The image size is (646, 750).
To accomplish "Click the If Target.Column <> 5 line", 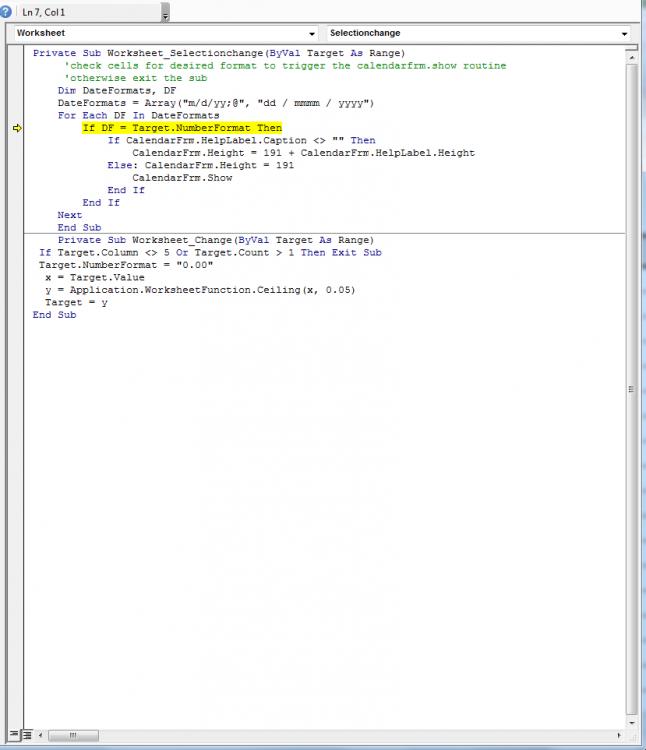I will pos(210,253).
